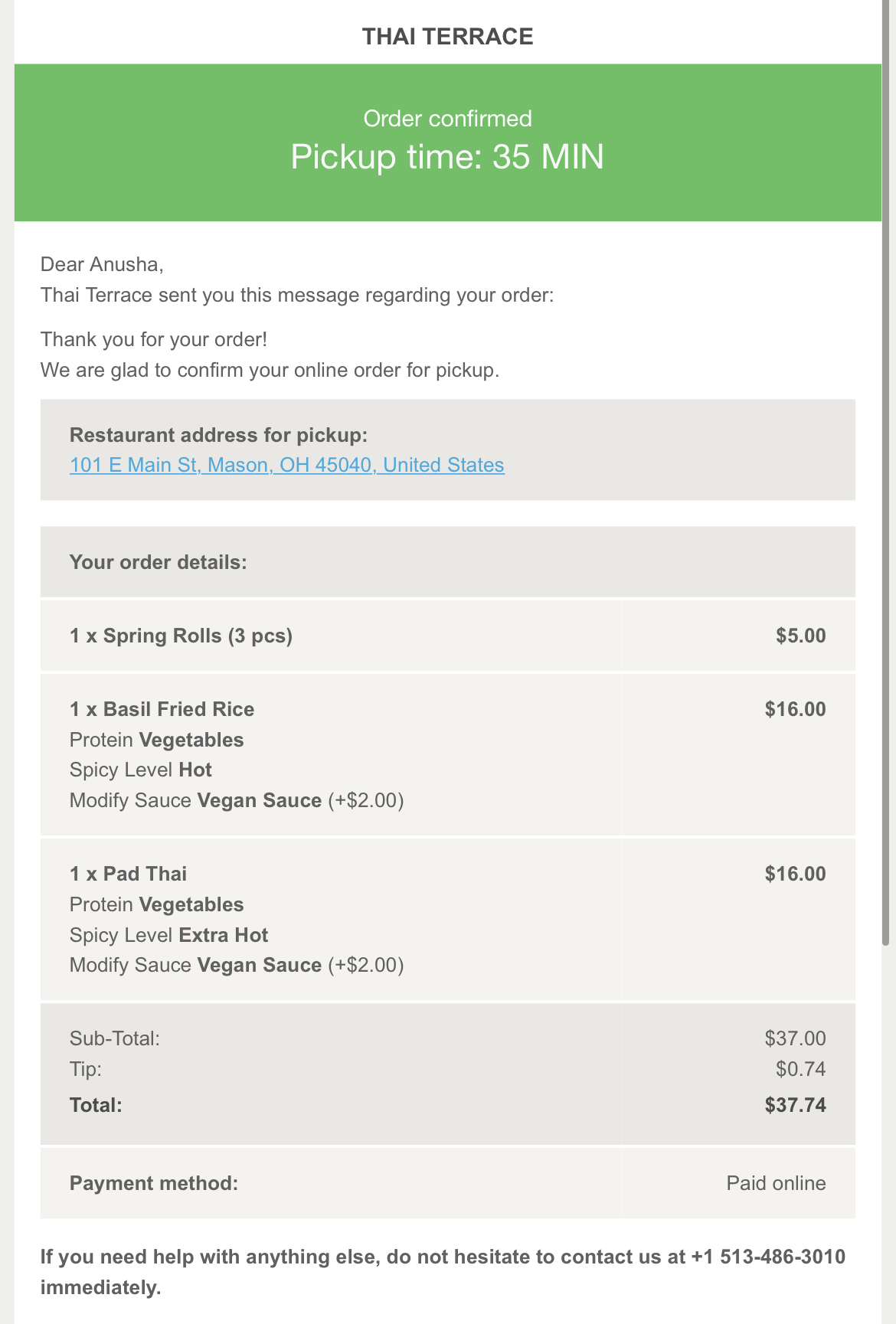Click the Pickup time: 35 MIN heading
The image size is (896, 1324).
pyautogui.click(x=447, y=157)
